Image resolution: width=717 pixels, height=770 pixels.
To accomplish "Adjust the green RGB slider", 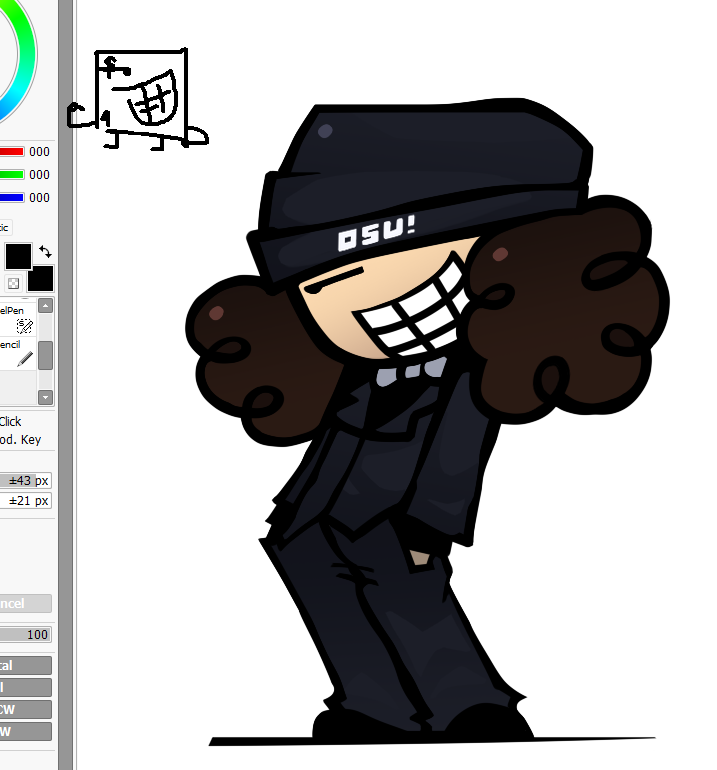I will [12, 175].
